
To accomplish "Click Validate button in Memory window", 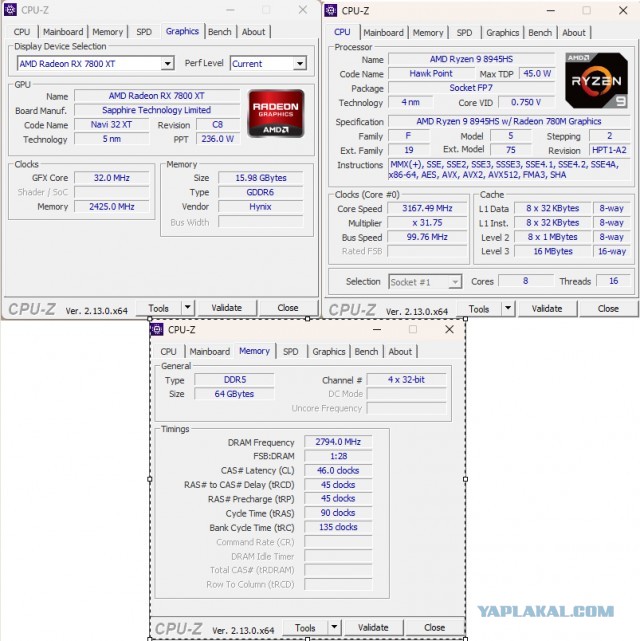I will click(373, 628).
